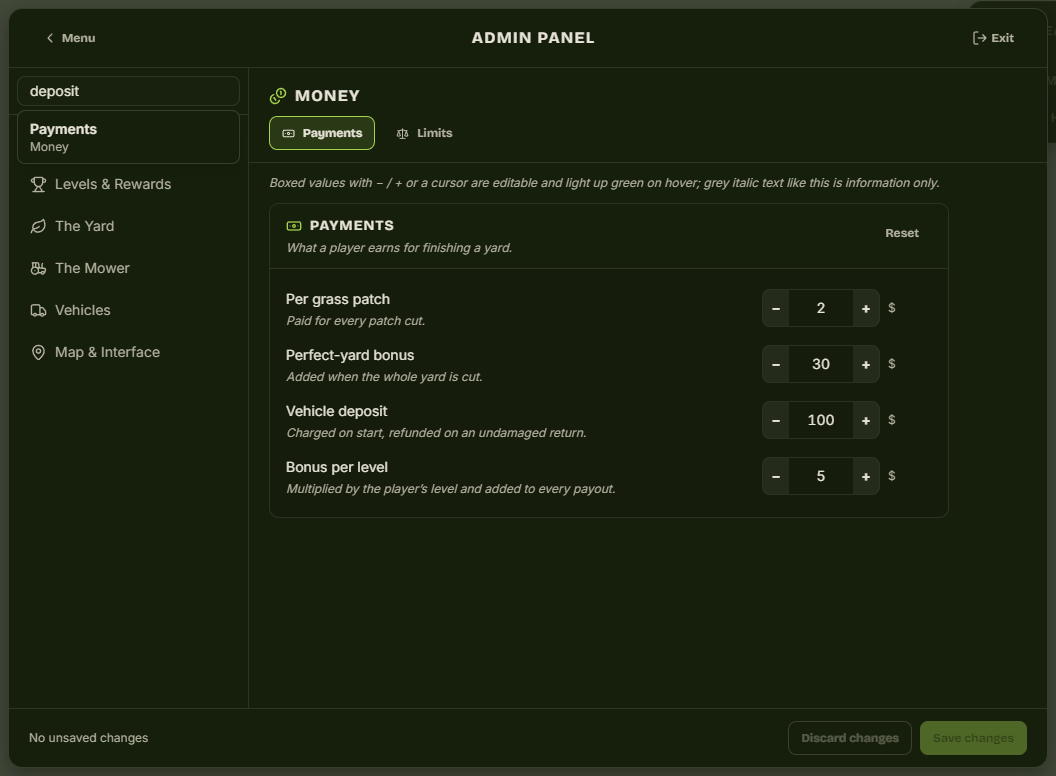Decrease the Per grass patch value
Viewport: 1056px width, 776px height.
(776, 309)
